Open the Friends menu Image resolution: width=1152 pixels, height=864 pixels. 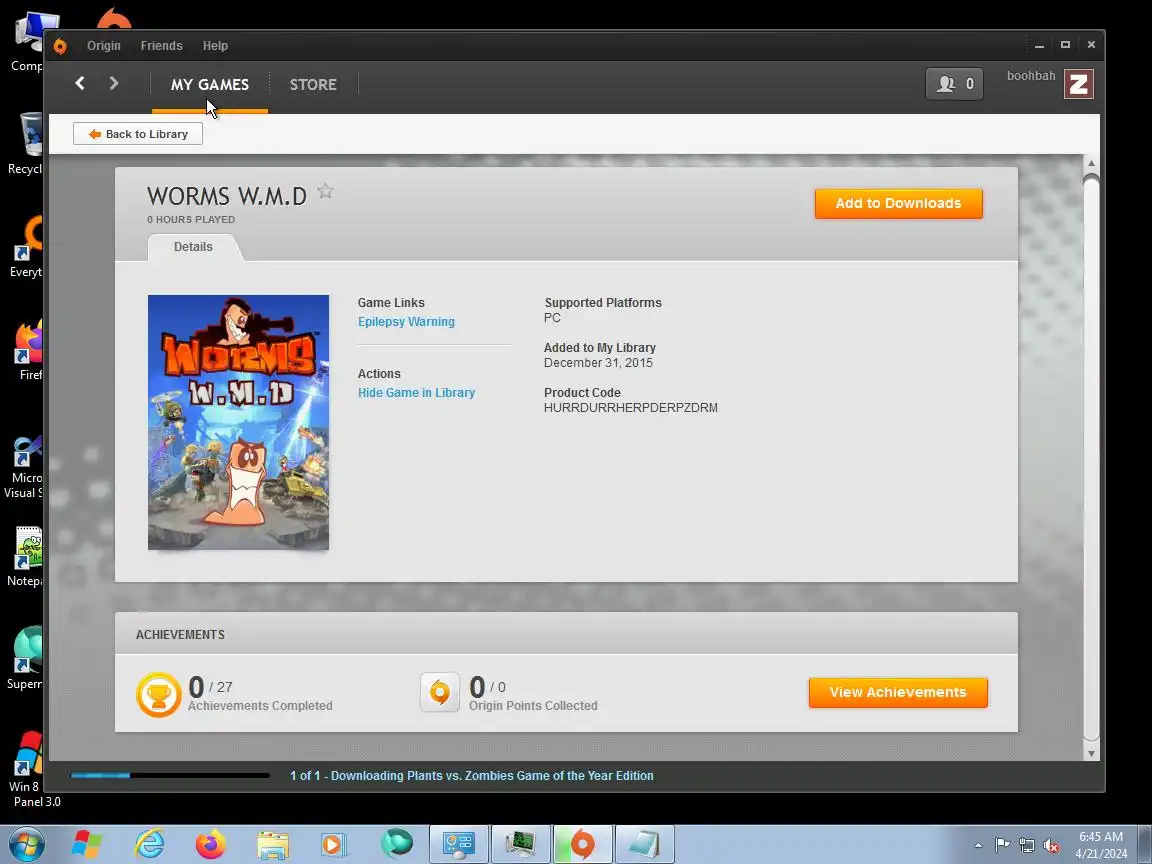point(162,46)
